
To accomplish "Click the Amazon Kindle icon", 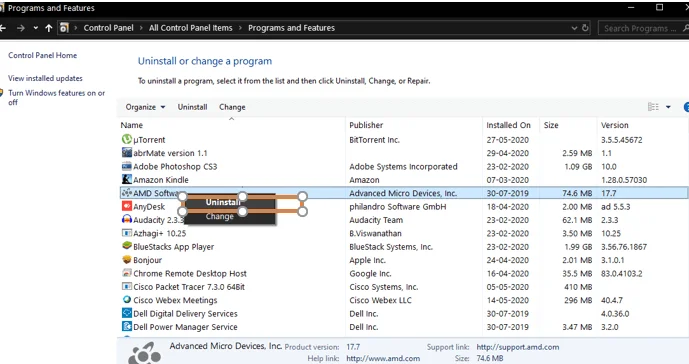I will (127, 179).
